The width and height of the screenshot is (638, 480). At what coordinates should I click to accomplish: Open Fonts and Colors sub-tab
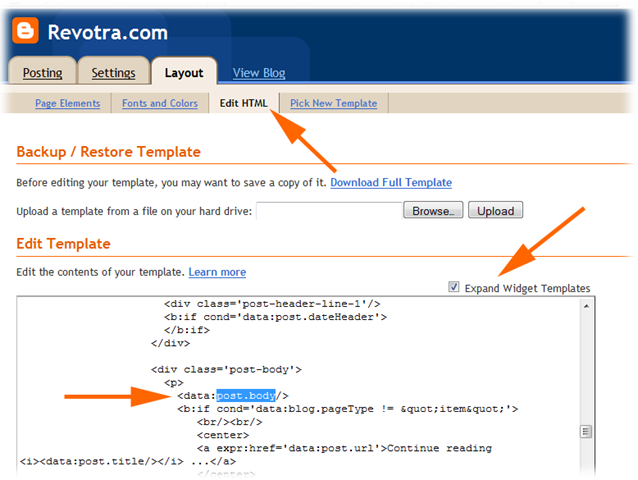[x=160, y=103]
